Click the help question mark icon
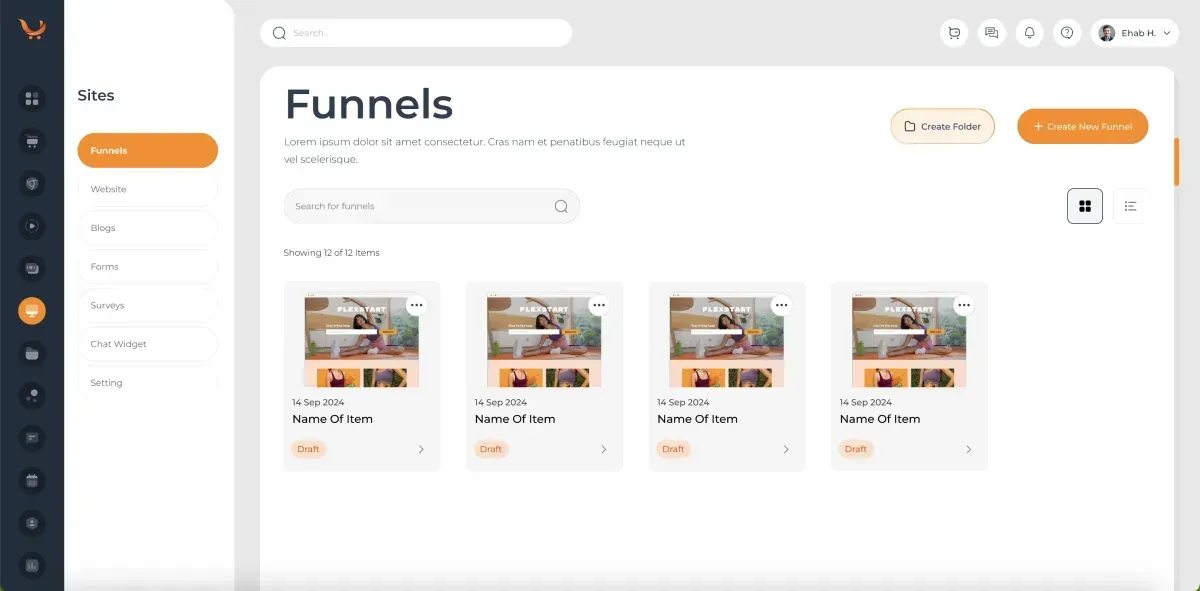 coord(1067,33)
